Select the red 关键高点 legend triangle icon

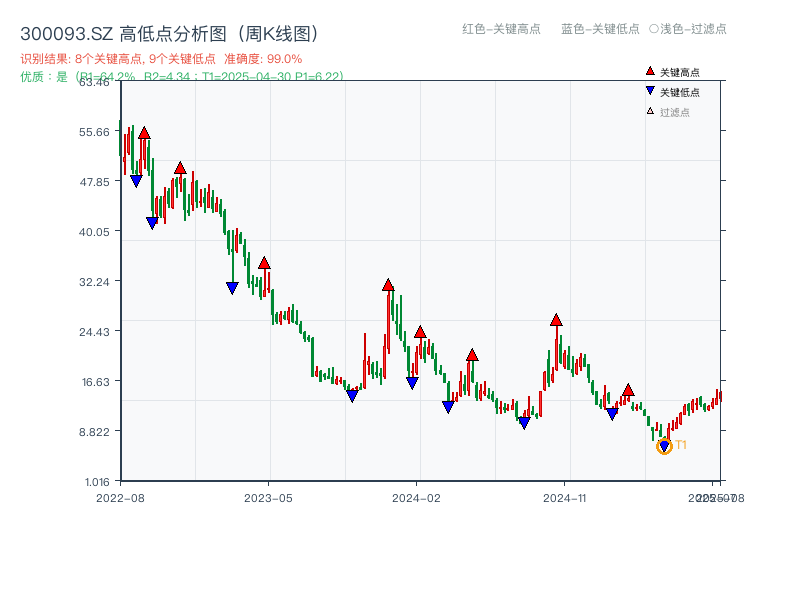click(649, 71)
